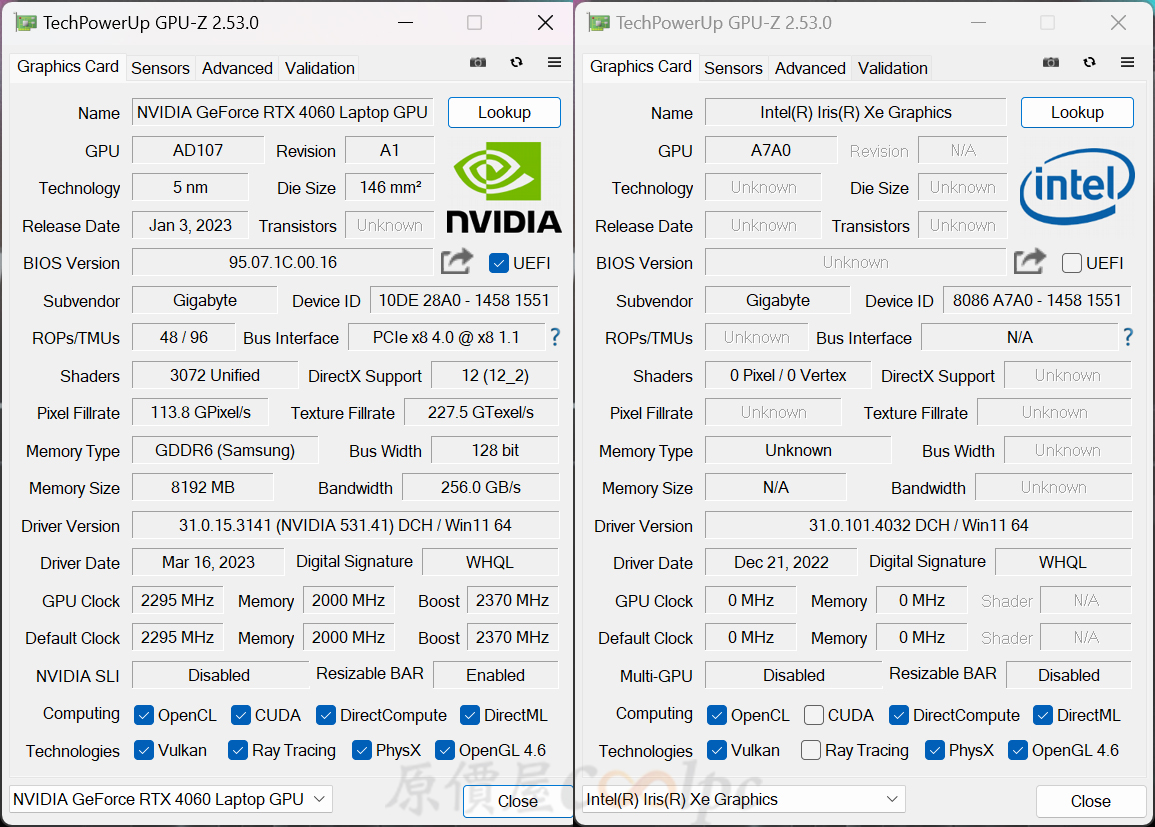Toggle PhysX checkbox in NVIDIA window
The image size is (1155, 827).
pyautogui.click(x=362, y=750)
